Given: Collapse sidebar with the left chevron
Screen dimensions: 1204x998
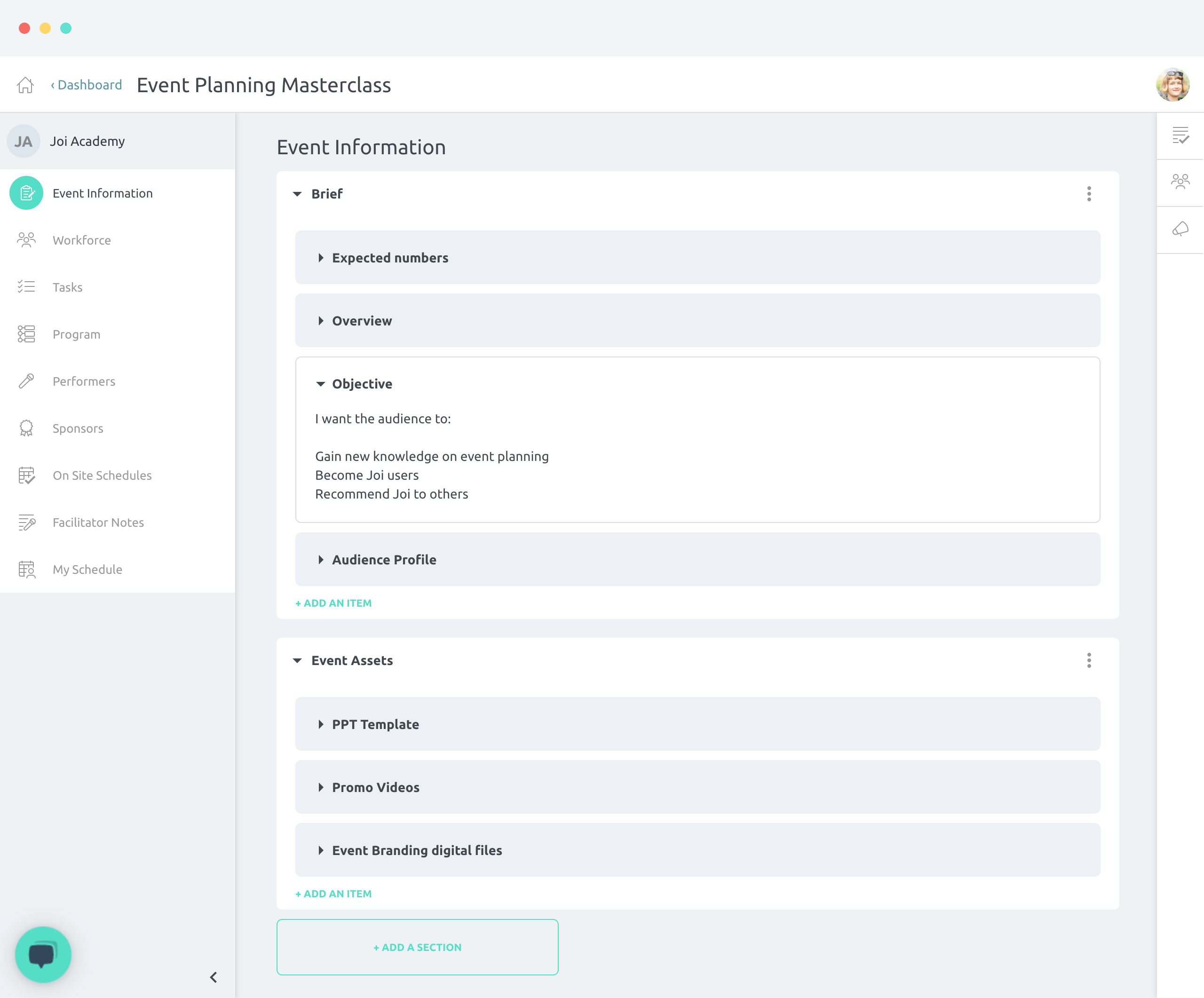Looking at the screenshot, I should tap(213, 977).
